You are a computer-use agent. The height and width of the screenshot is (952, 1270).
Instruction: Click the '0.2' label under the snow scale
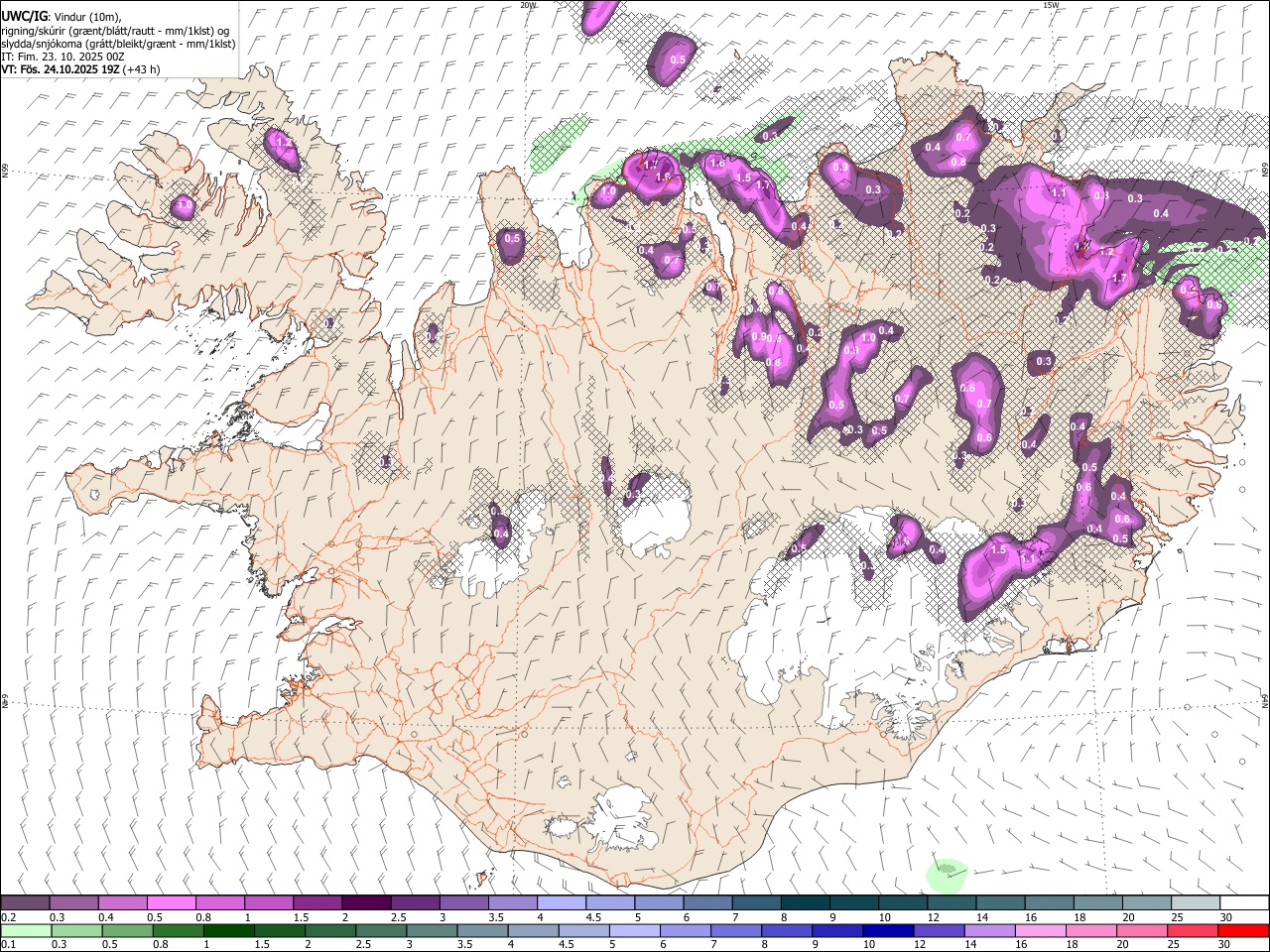(9, 917)
